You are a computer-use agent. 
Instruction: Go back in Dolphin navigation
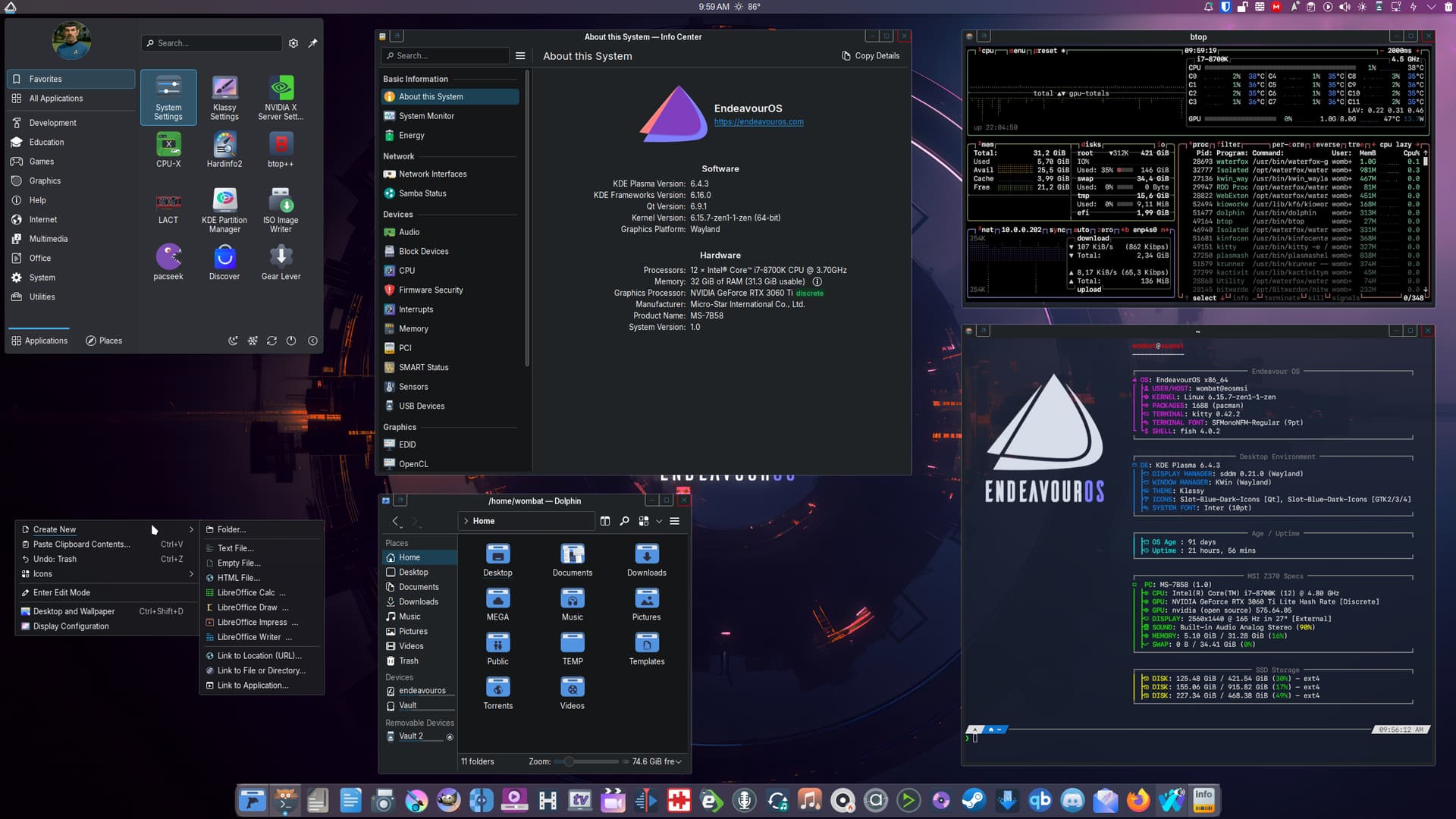(395, 521)
